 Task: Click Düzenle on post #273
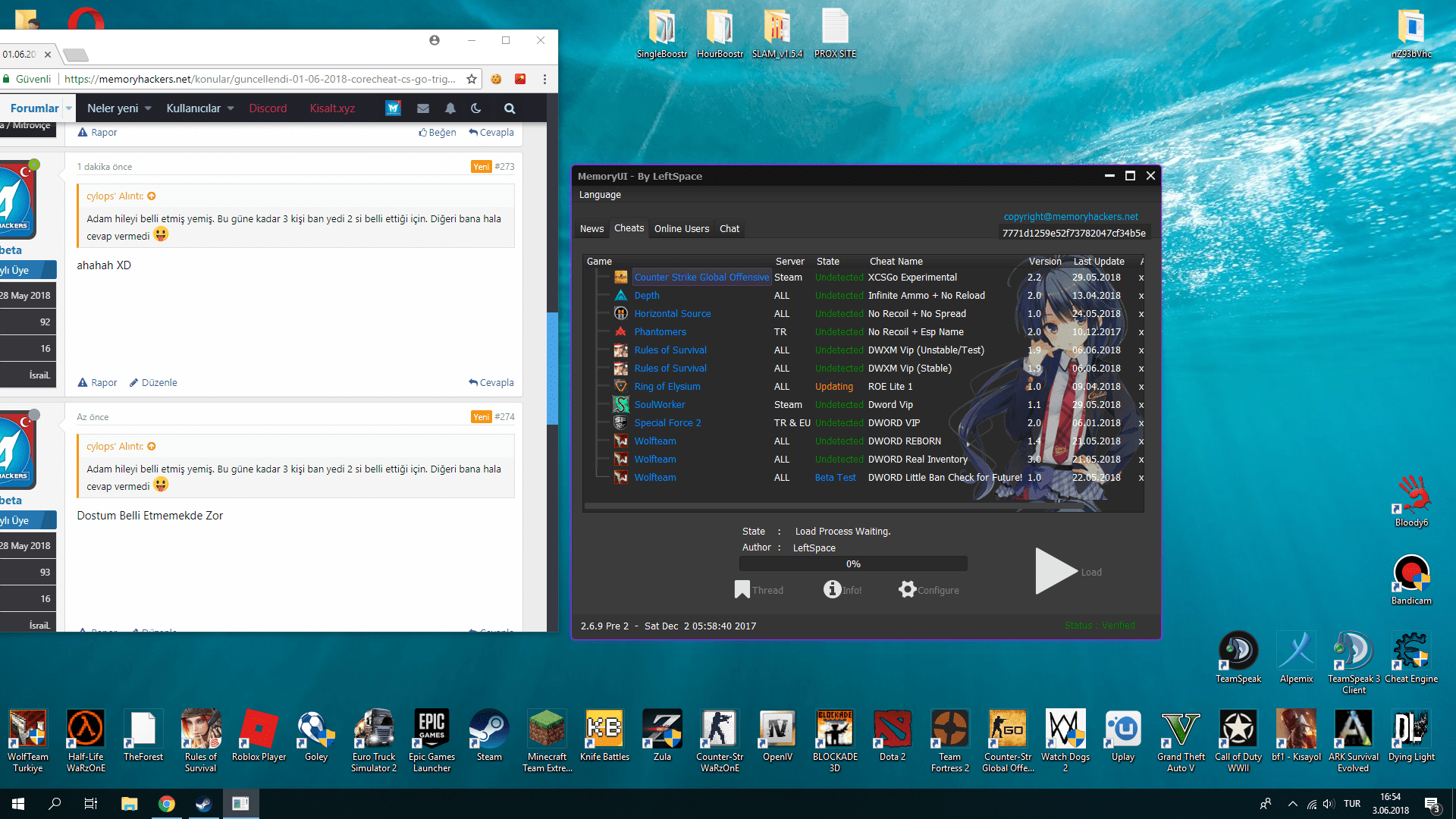click(x=153, y=383)
